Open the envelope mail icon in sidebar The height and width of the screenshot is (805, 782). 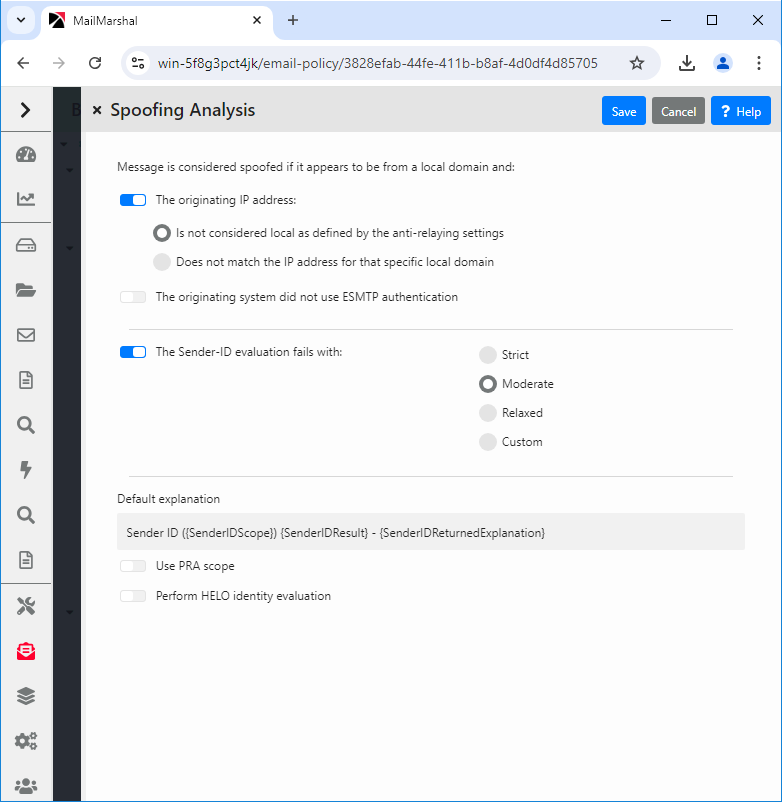pos(26,335)
